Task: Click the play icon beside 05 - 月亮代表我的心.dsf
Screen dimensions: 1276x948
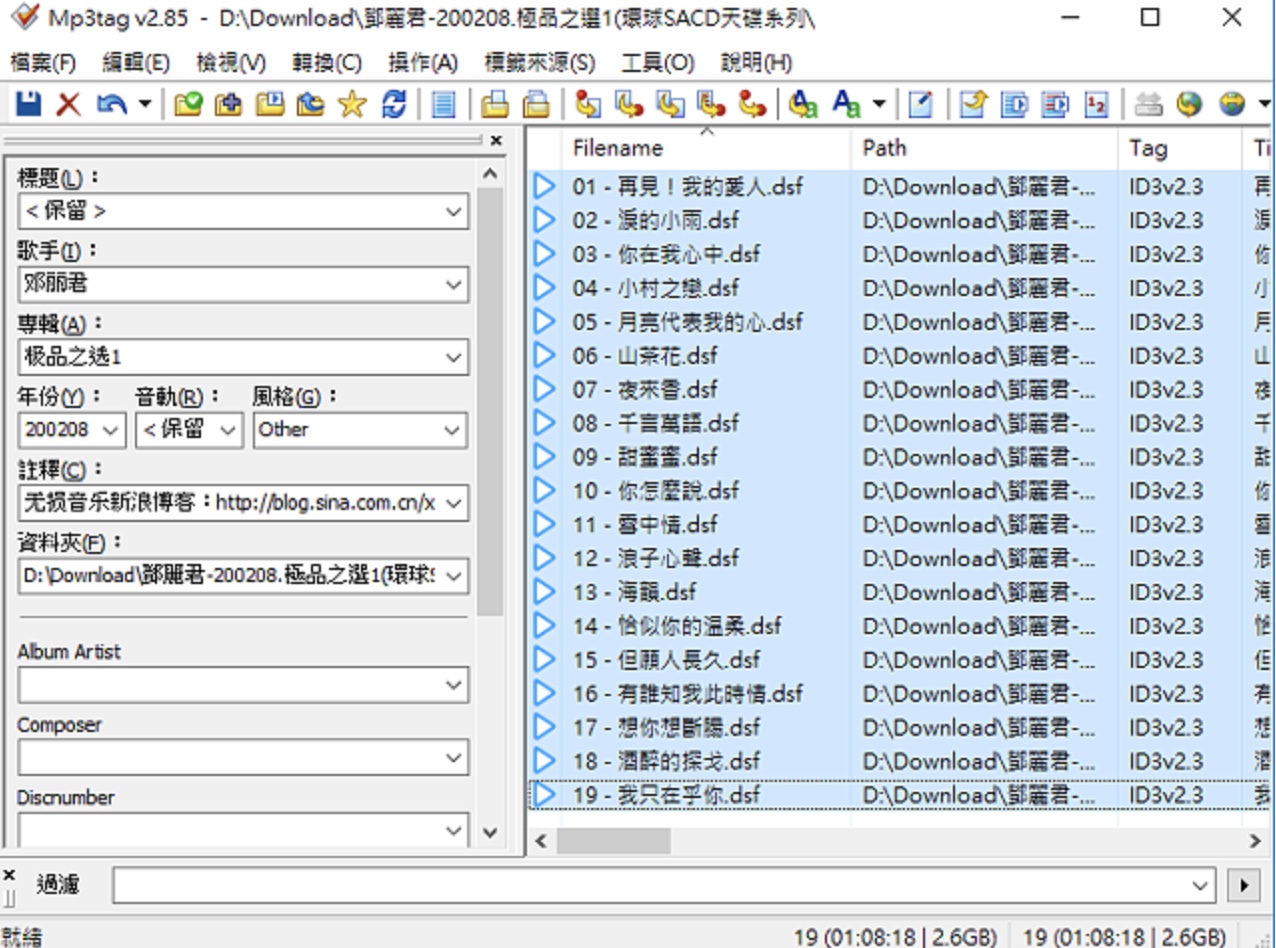Action: point(544,322)
